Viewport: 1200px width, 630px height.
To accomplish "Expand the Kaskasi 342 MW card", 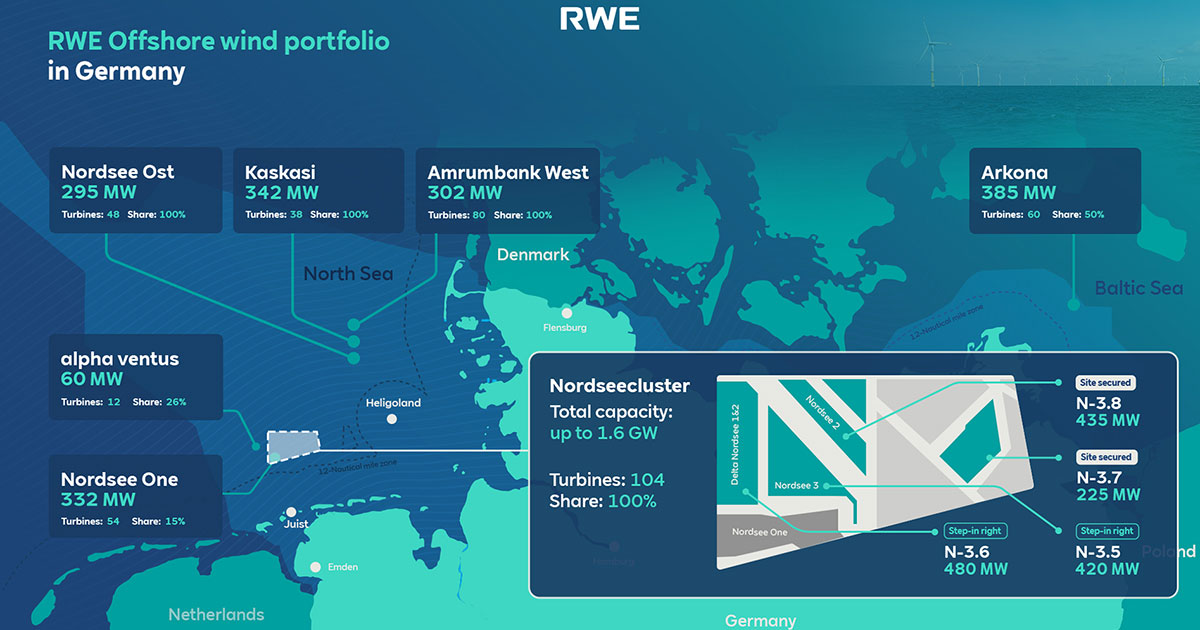I will [318, 190].
